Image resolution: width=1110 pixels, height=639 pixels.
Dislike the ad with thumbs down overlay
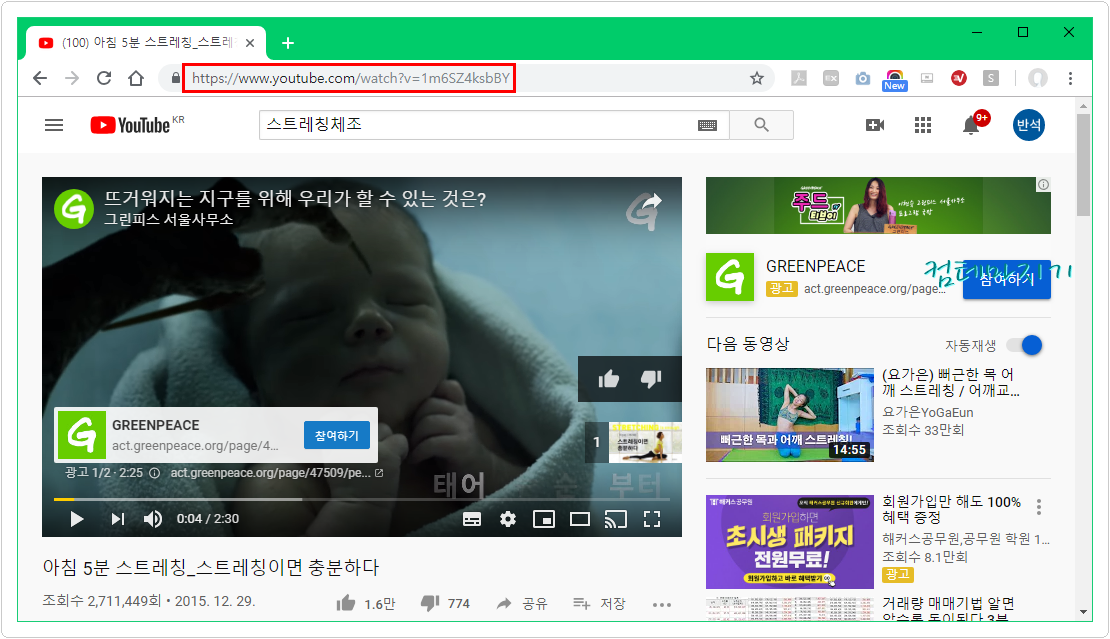point(651,379)
